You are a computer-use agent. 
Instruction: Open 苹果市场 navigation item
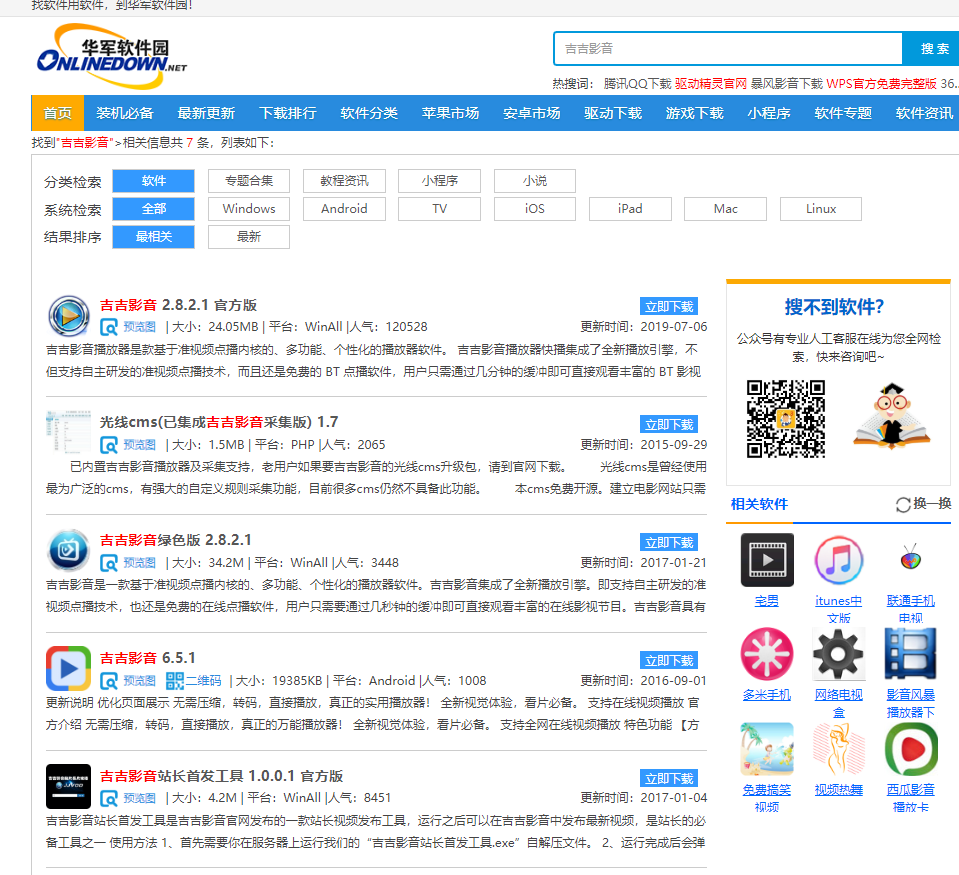(450, 113)
